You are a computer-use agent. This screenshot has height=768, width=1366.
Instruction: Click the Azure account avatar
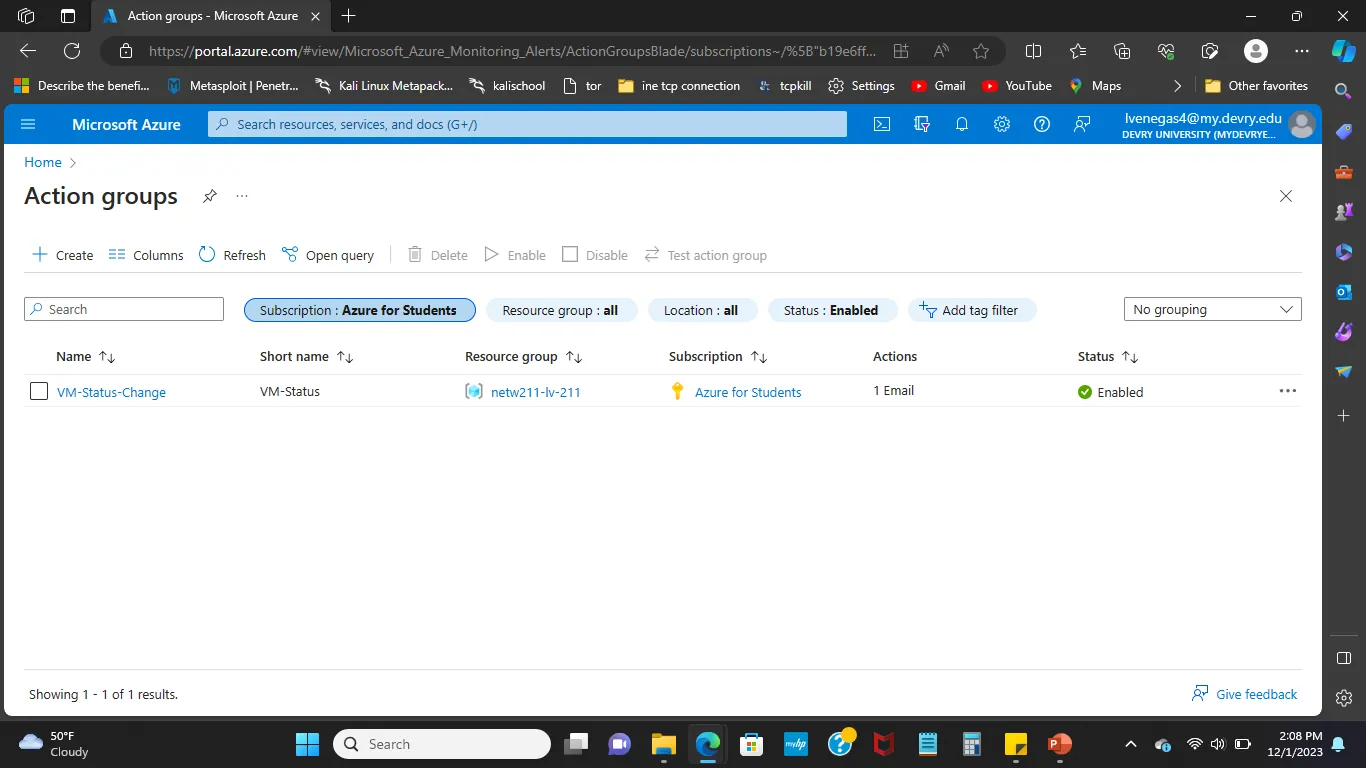1301,124
